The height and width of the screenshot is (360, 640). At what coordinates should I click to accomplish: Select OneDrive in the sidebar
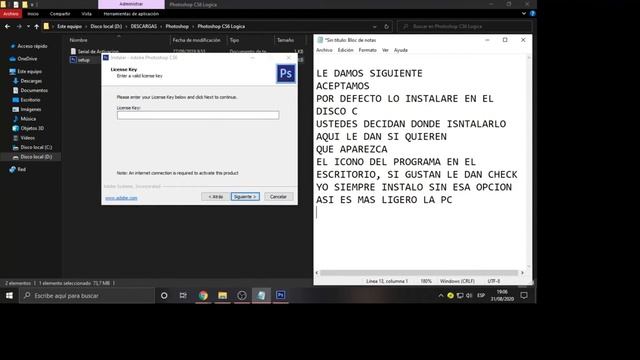click(x=27, y=59)
